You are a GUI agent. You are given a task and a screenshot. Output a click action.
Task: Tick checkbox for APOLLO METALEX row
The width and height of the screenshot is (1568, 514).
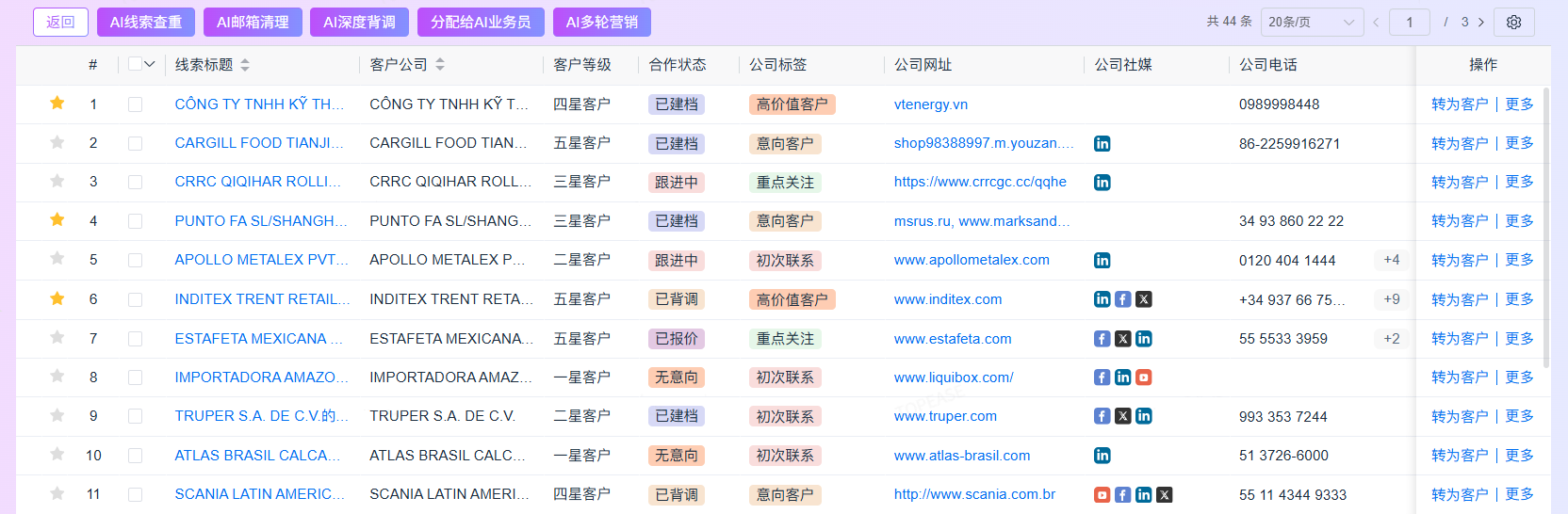[x=136, y=260]
